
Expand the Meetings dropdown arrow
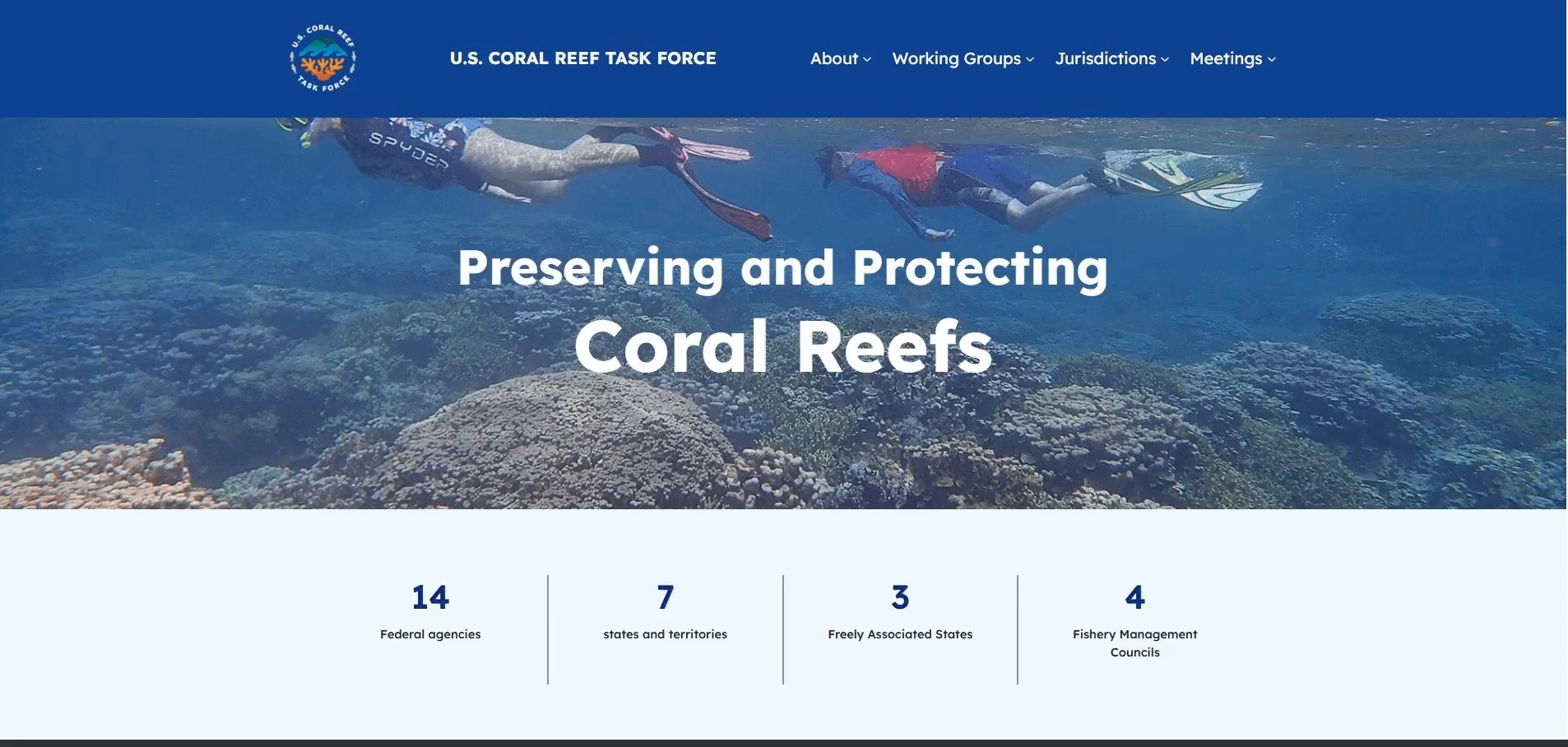1272,59
